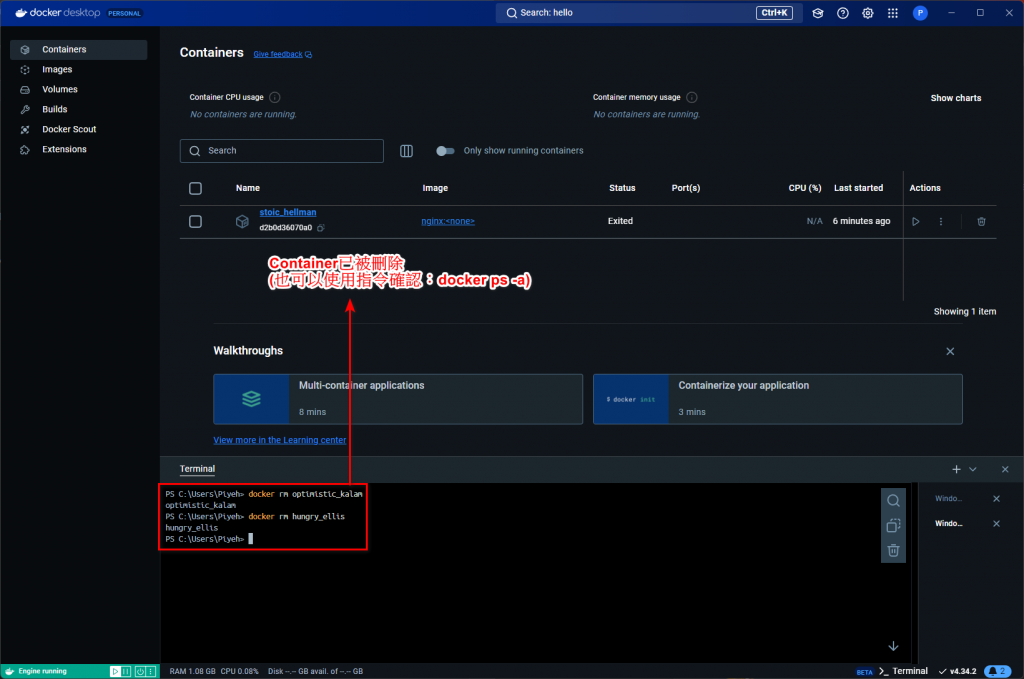
Task: Select the Terminal tab
Action: click(x=197, y=469)
